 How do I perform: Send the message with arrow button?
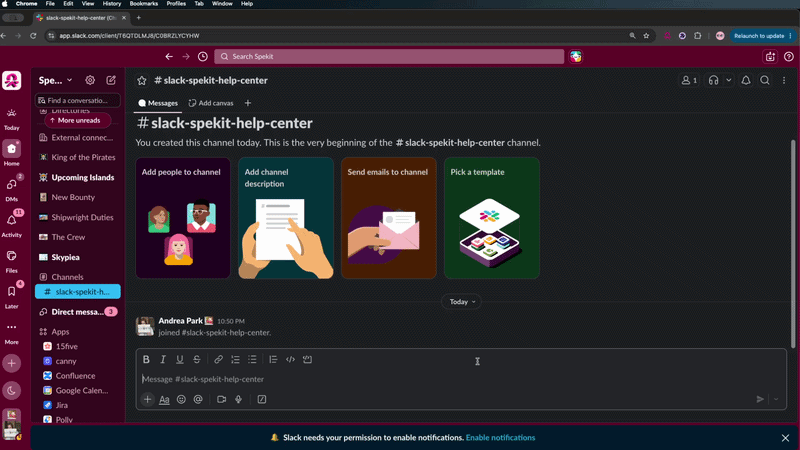pyautogui.click(x=760, y=399)
